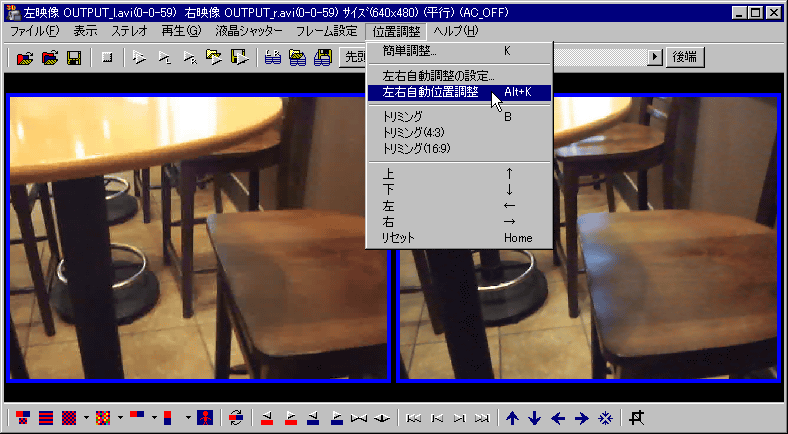Choose 左 (move left) menu entry
Viewport: 788px width, 434px height.
pyautogui.click(x=459, y=206)
